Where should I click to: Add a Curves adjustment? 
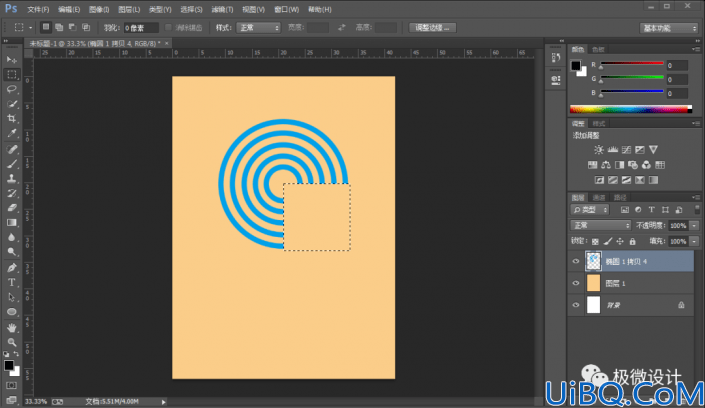pos(626,150)
